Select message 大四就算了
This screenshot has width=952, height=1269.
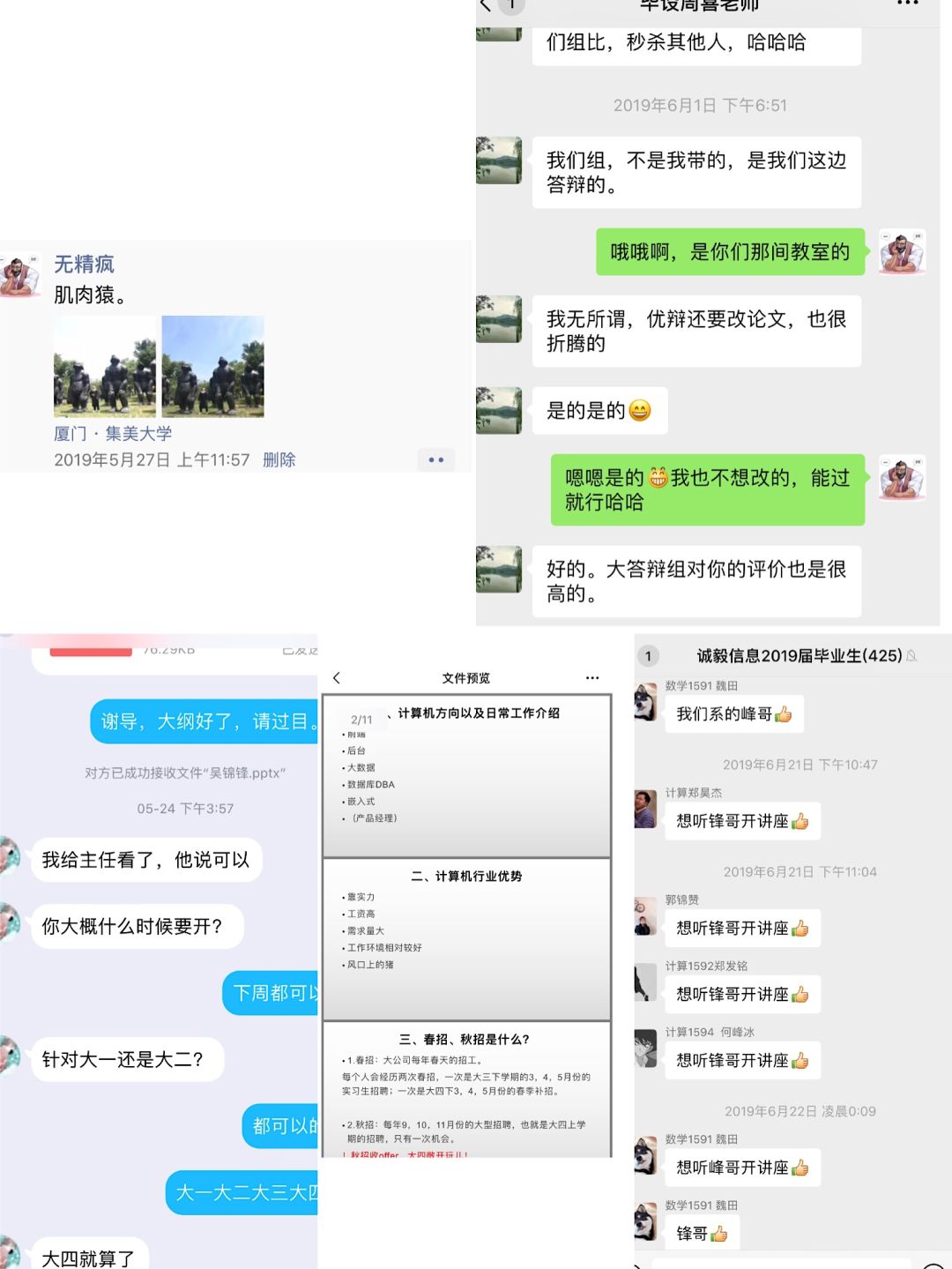[x=89, y=1252]
